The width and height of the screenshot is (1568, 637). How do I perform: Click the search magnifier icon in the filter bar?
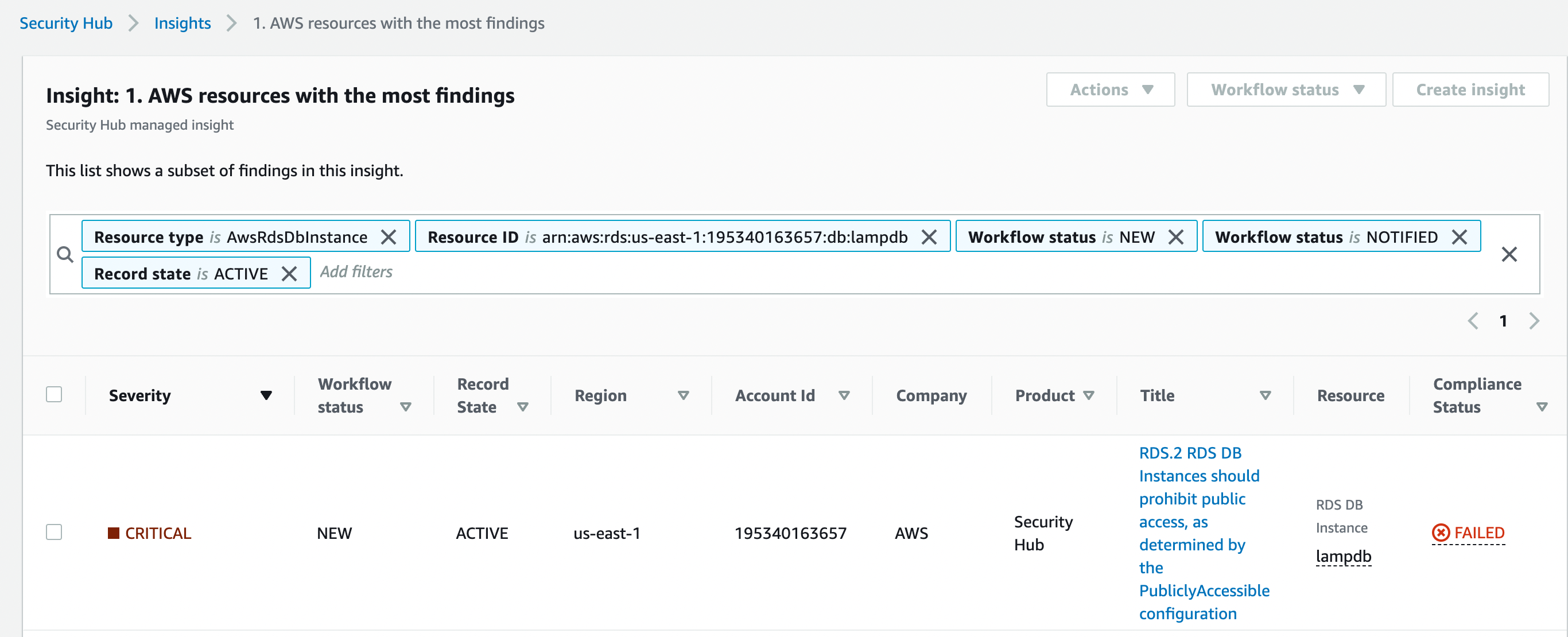(65, 254)
